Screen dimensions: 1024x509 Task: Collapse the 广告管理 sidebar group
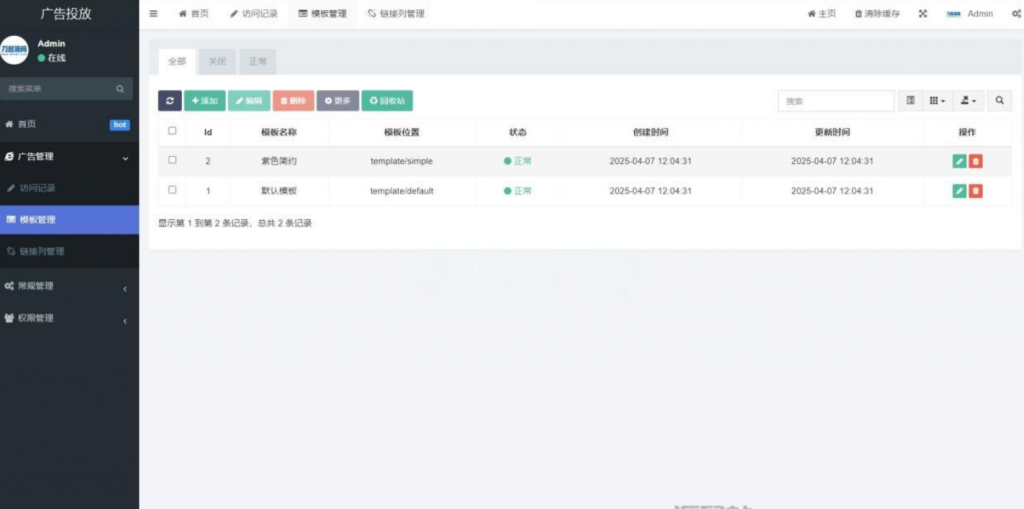coord(69,157)
